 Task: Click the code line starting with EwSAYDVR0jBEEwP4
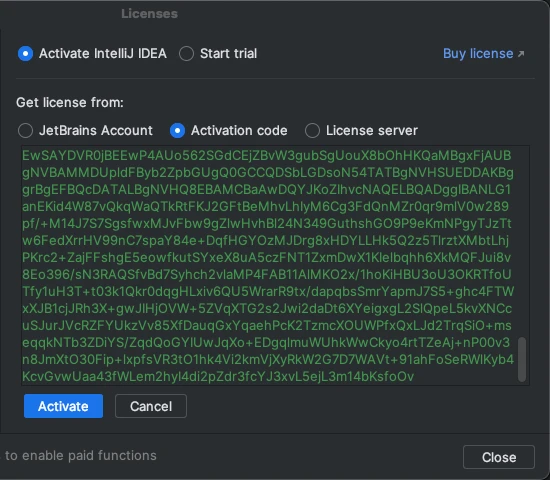pos(267,155)
